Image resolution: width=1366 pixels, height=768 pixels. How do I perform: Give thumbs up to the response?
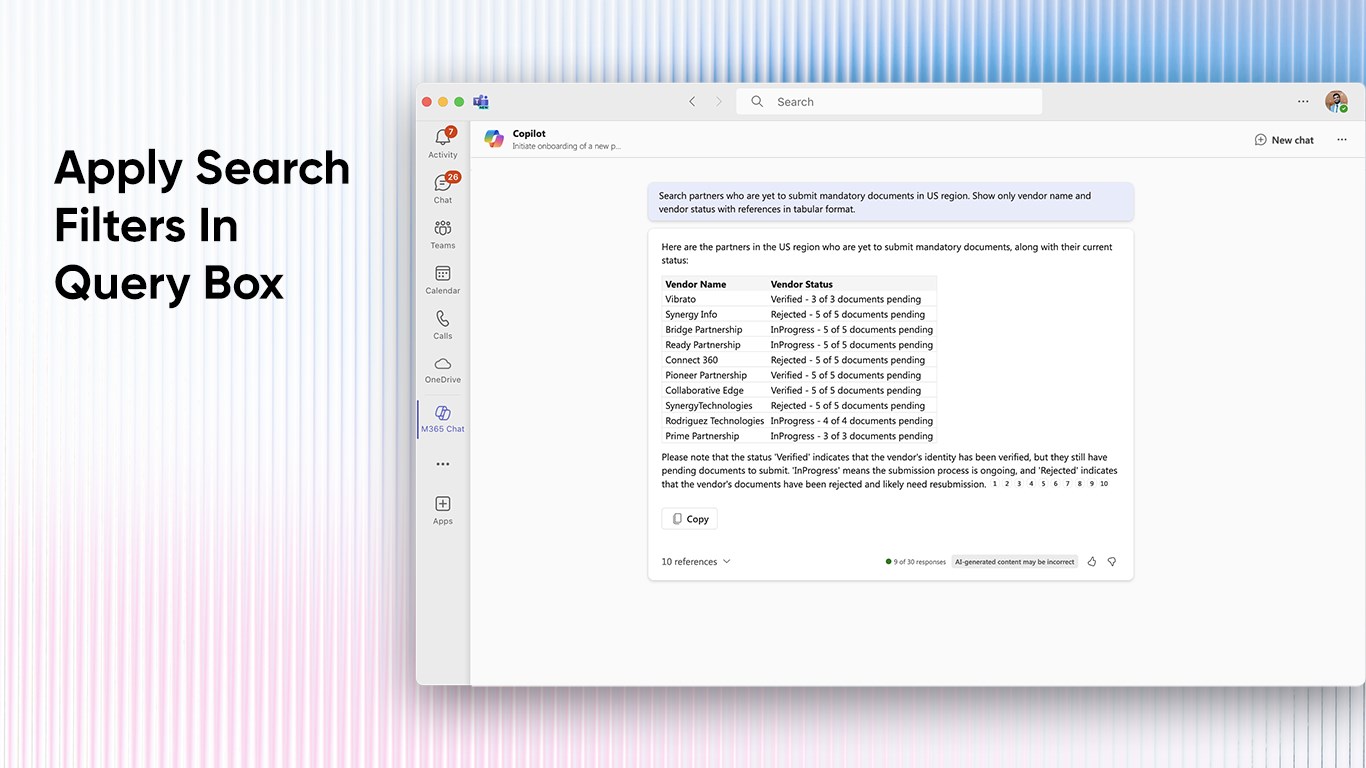click(x=1092, y=562)
